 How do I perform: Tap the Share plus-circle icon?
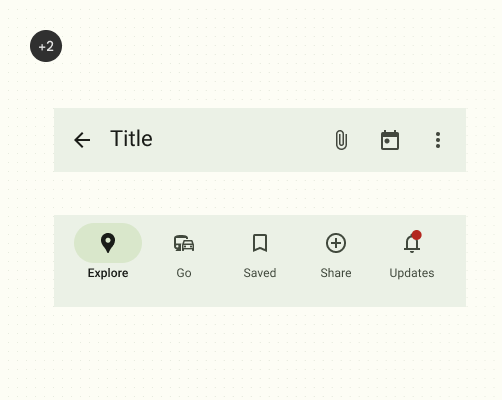pos(336,243)
